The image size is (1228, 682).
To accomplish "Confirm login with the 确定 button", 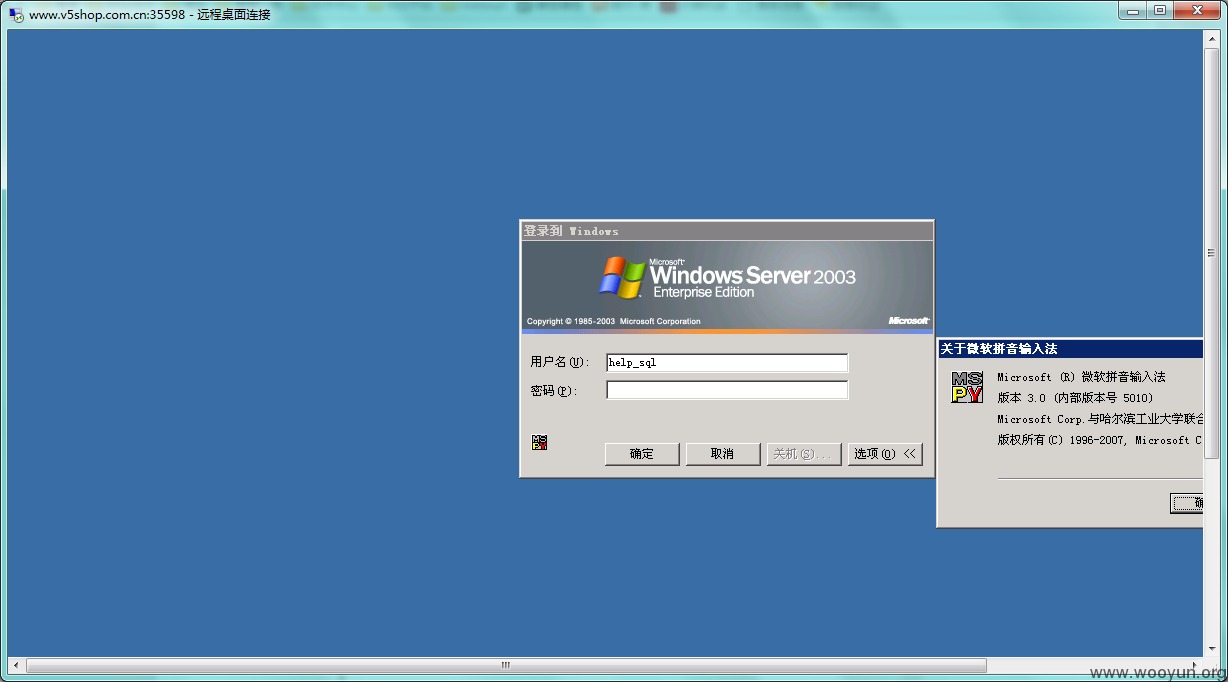I will pos(642,454).
